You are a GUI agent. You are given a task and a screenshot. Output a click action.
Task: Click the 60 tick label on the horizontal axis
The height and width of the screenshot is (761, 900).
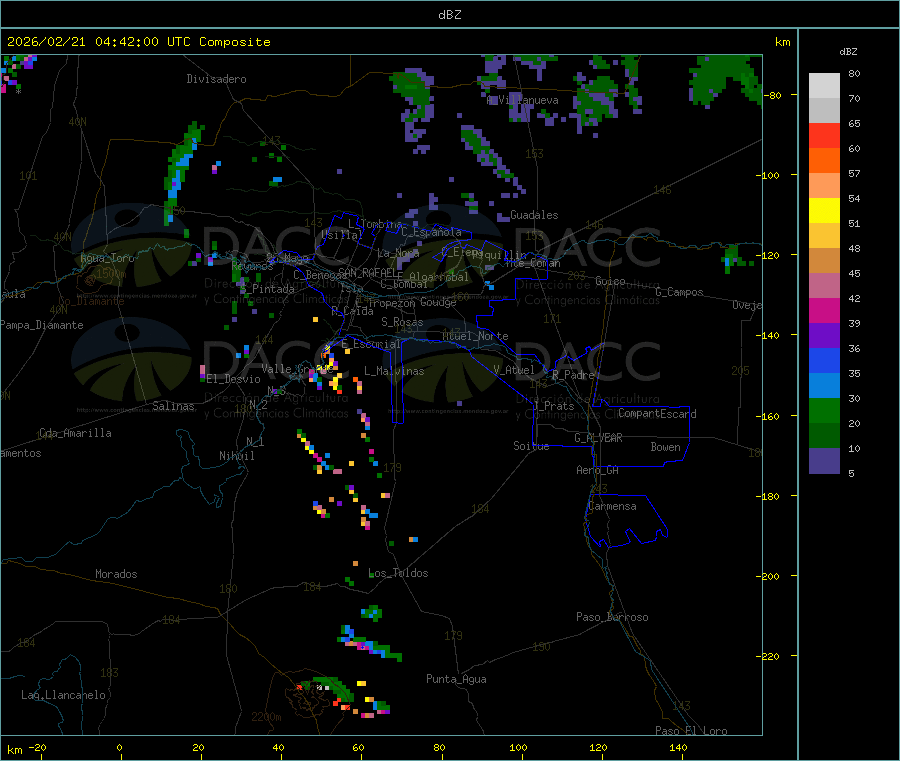click(358, 747)
